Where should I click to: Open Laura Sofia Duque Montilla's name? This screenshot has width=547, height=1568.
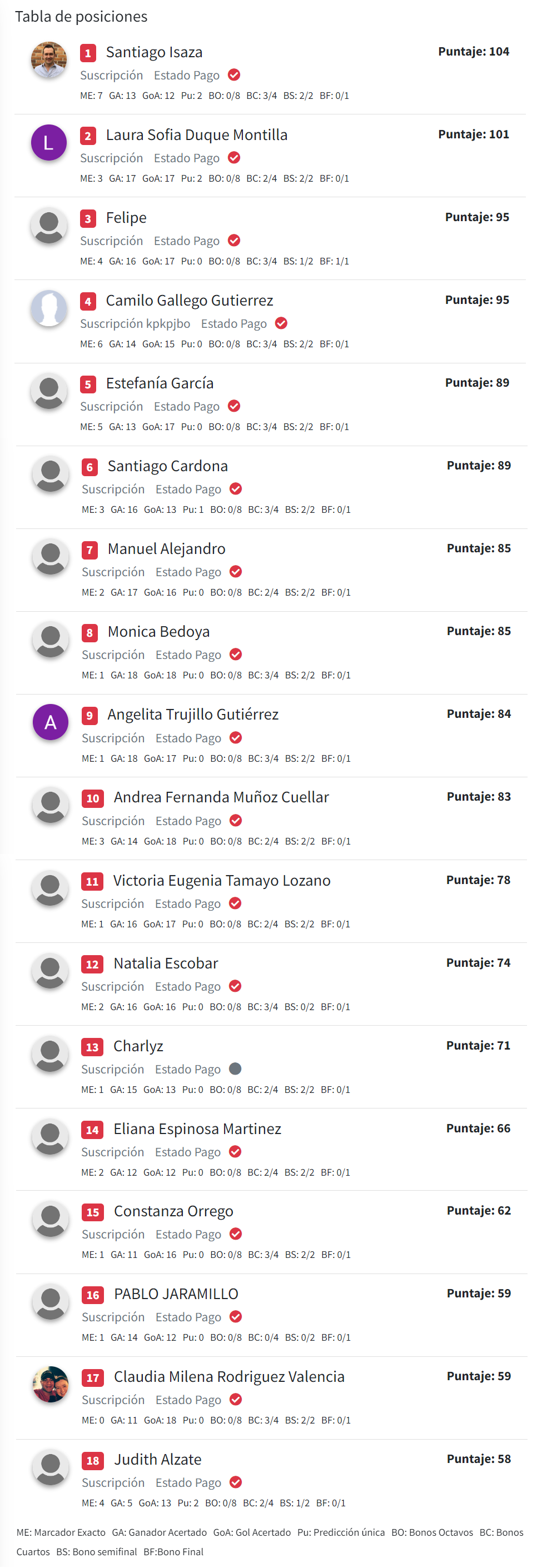coord(196,135)
